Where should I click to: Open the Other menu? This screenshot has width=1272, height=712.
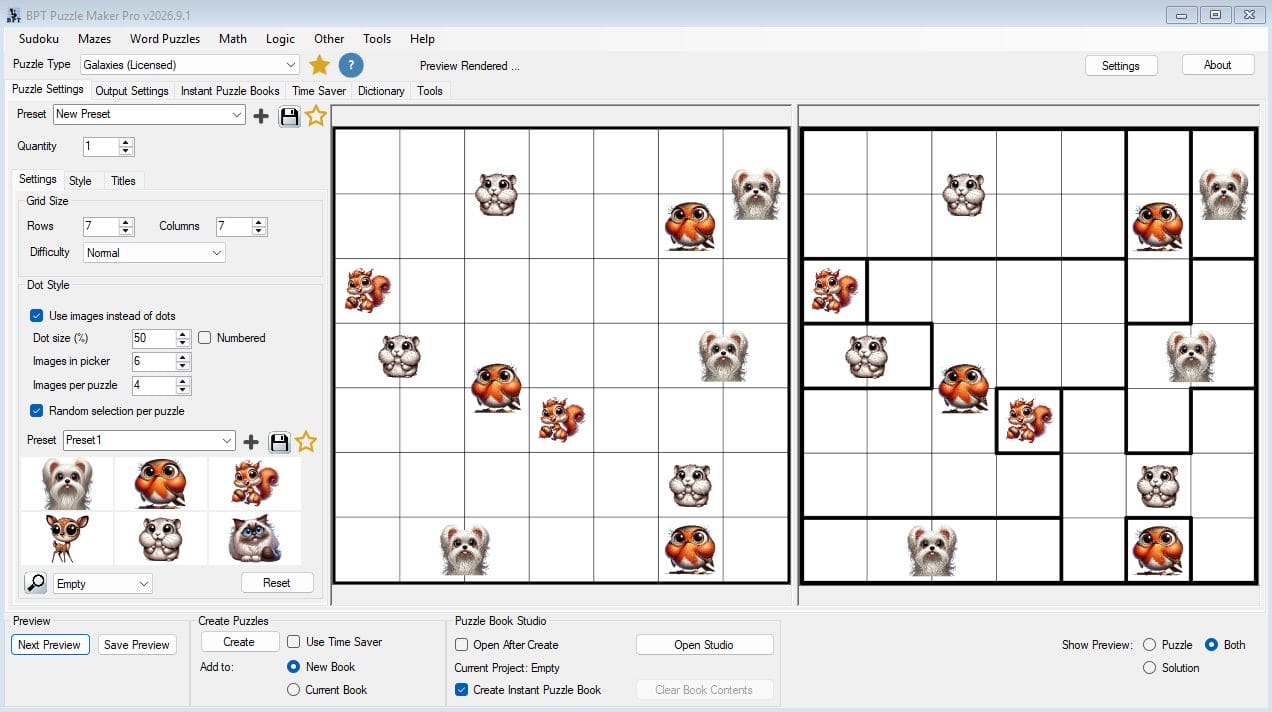(329, 39)
